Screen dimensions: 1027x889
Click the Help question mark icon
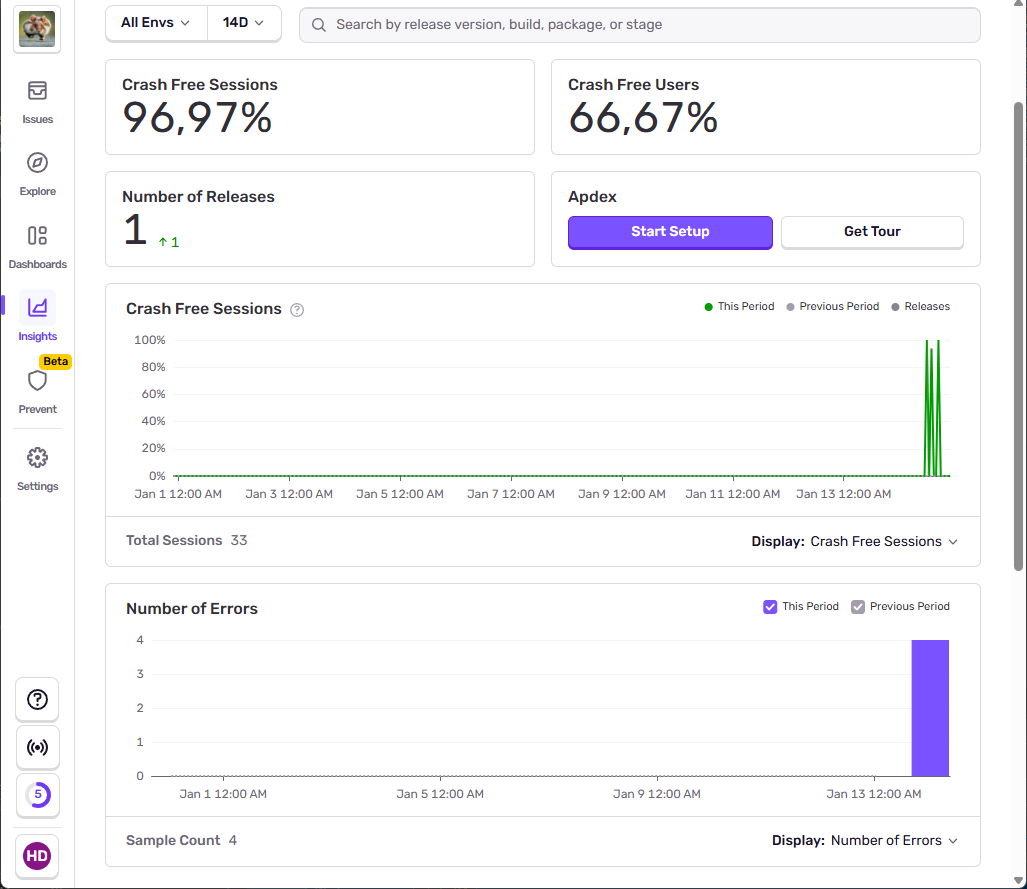[x=37, y=699]
